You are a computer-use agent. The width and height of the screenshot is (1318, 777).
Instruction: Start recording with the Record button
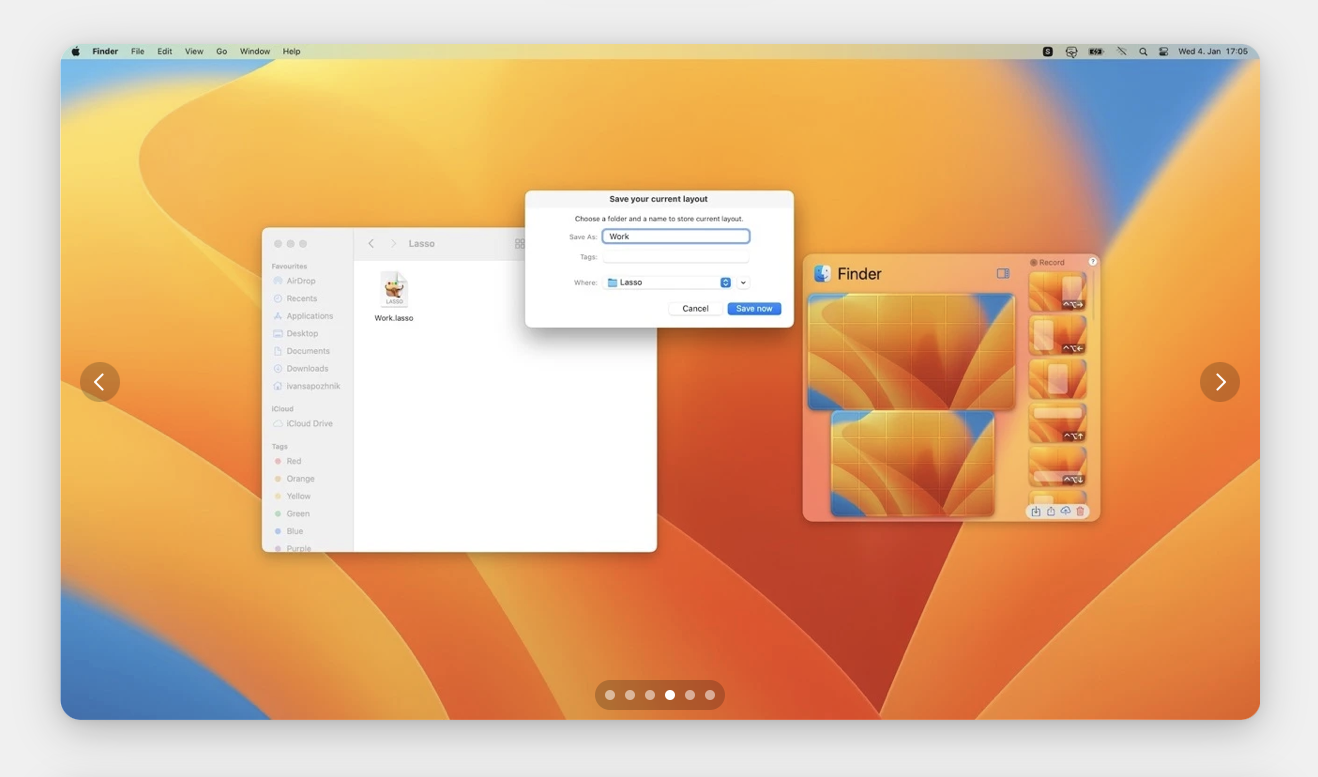(1047, 262)
